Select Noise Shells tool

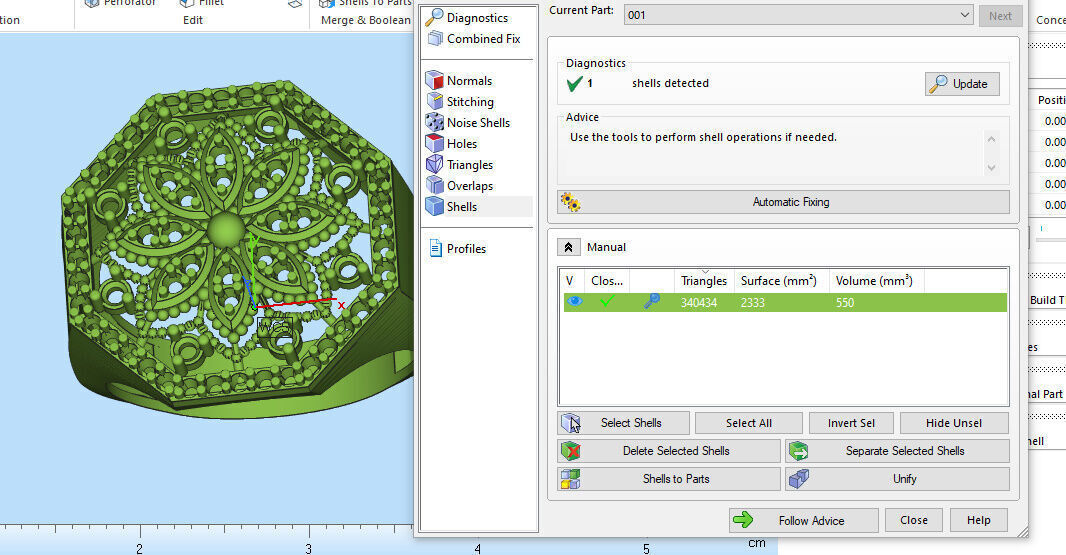(468, 122)
